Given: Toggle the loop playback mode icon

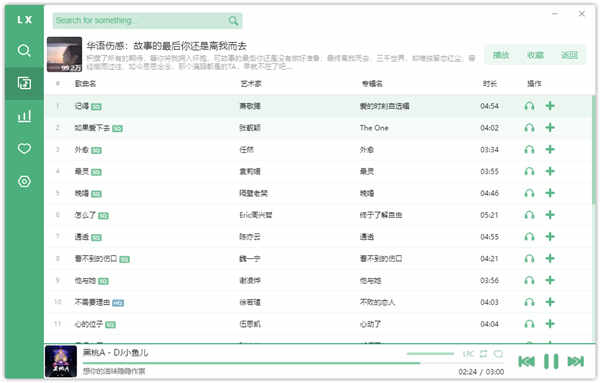Looking at the screenshot, I should pos(484,354).
